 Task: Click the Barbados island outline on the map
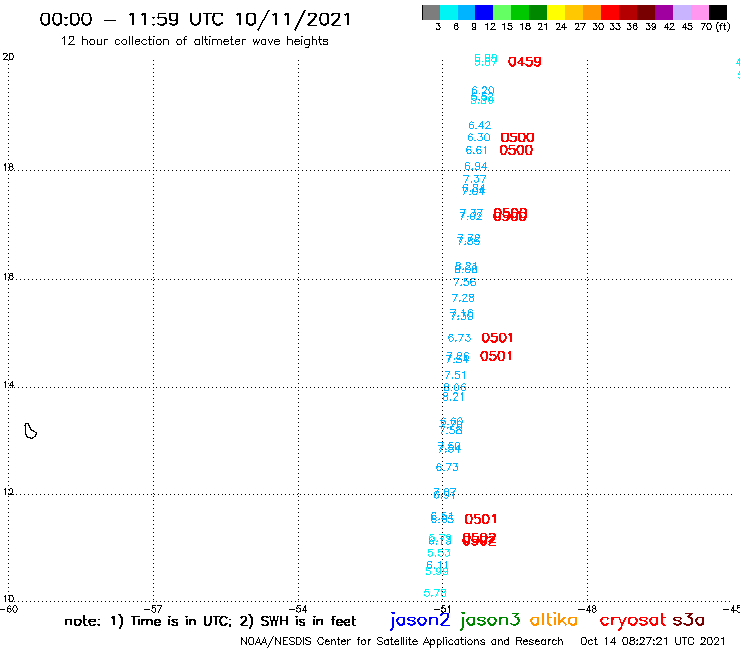click(30, 431)
